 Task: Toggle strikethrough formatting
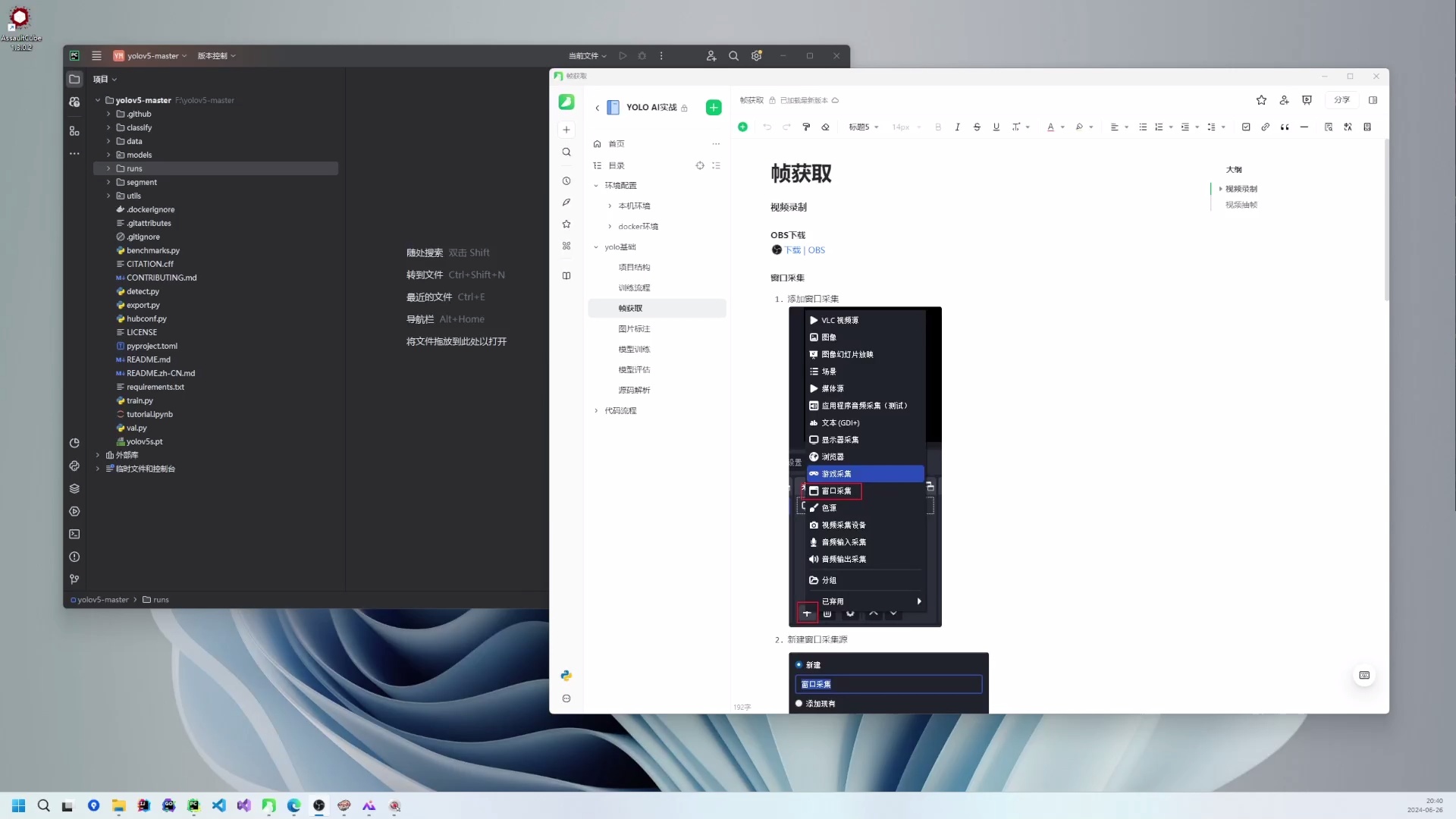977,127
